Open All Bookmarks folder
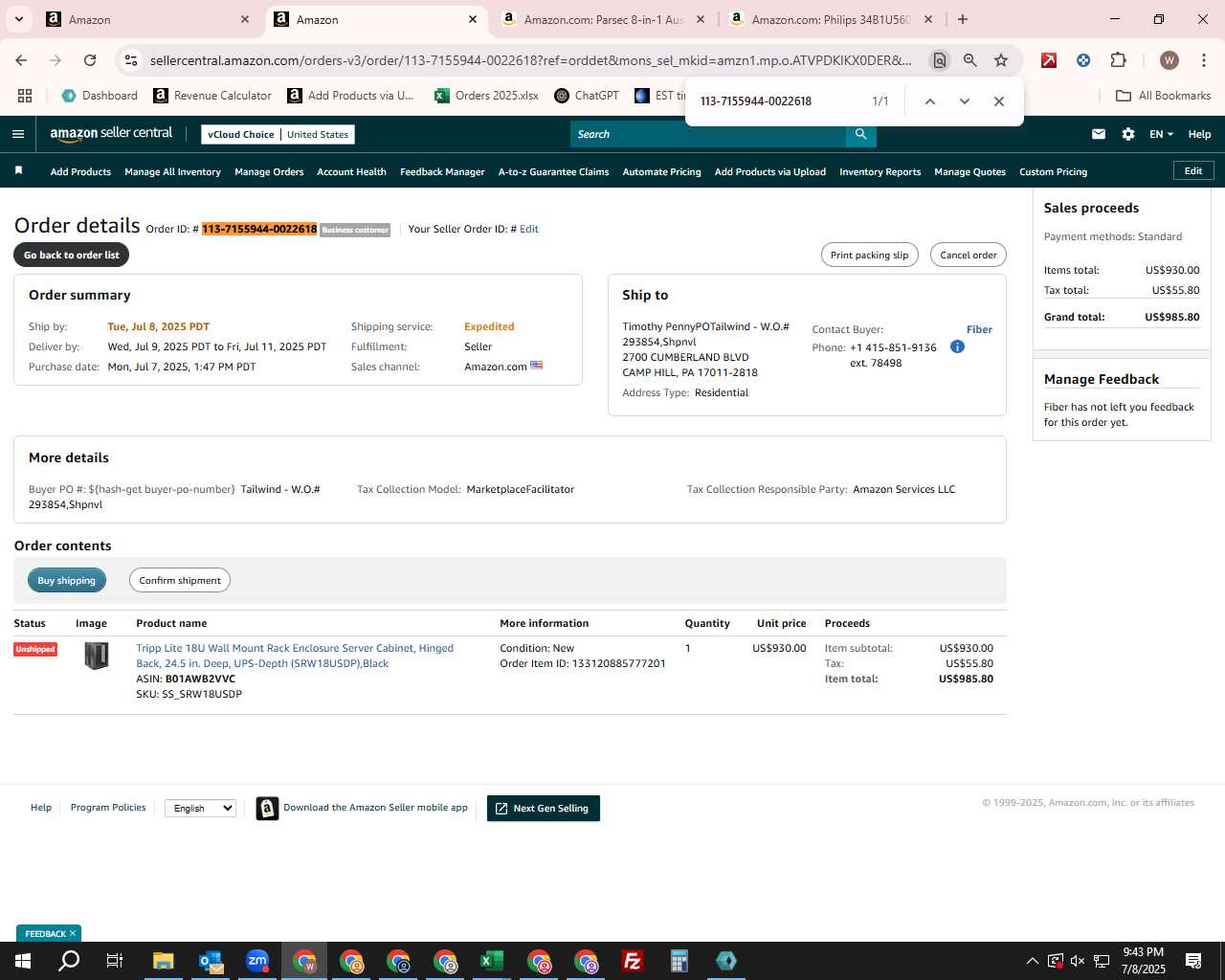The width and height of the screenshot is (1225, 980). [1163, 96]
